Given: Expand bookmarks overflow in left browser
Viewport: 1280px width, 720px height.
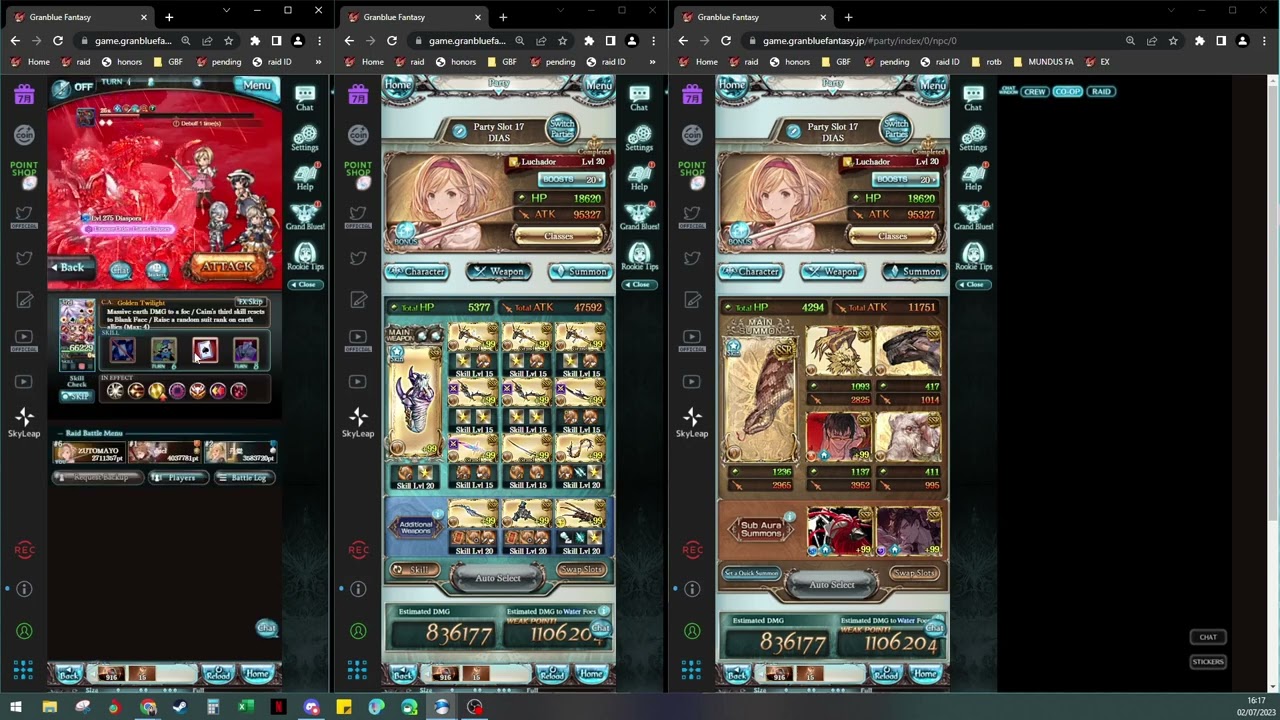Looking at the screenshot, I should pos(318,62).
